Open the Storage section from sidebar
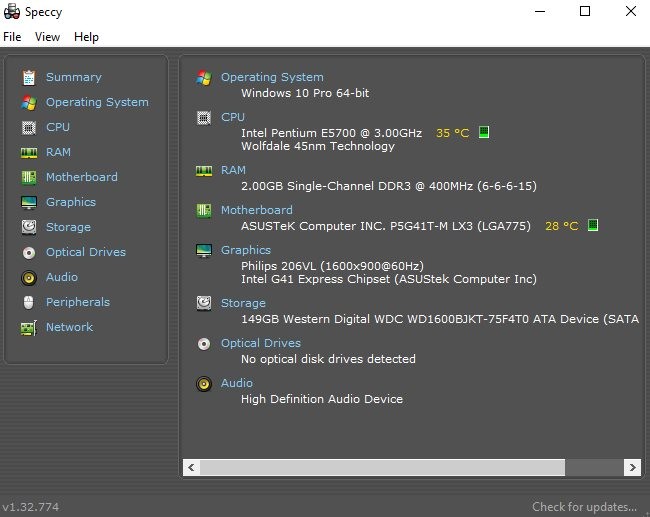 point(68,227)
